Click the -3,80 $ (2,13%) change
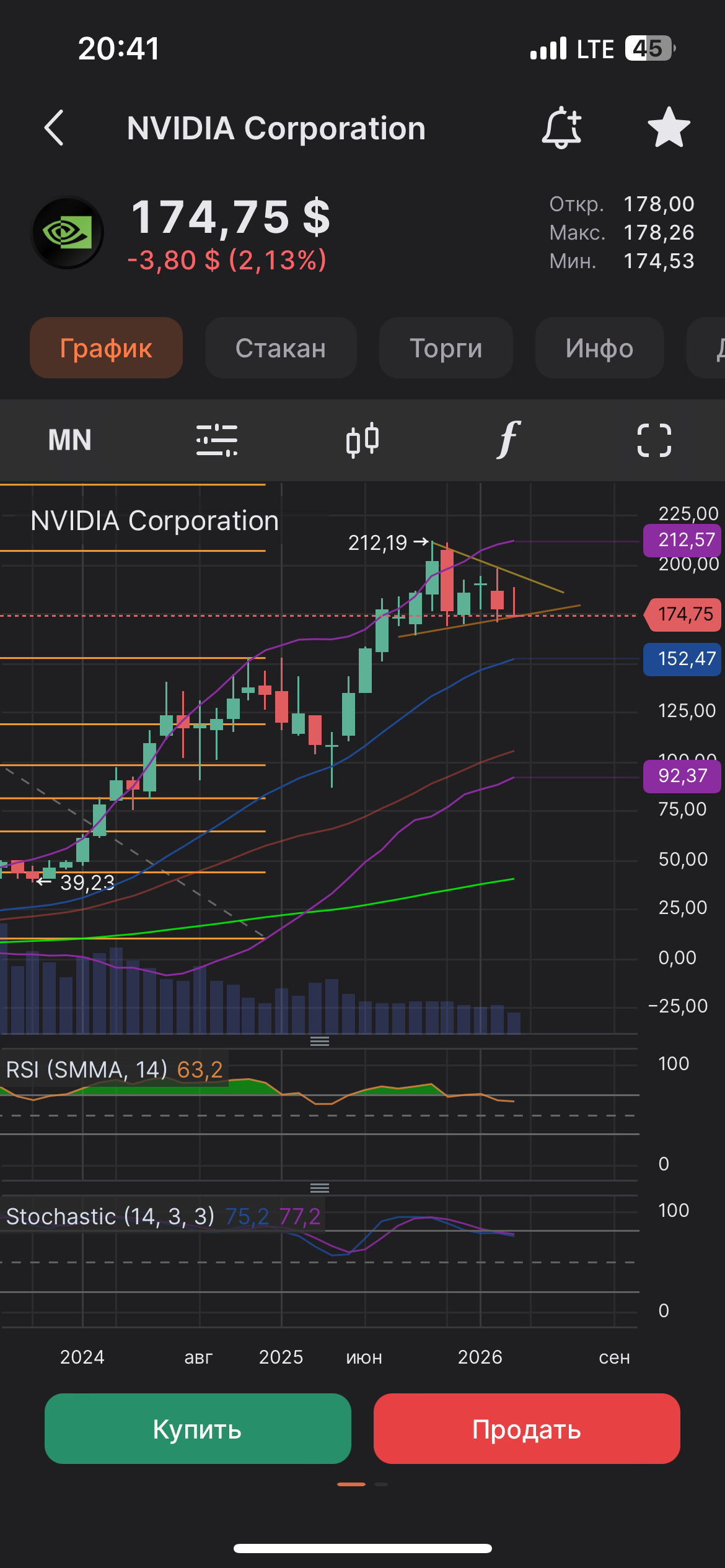This screenshot has height=1568, width=725. point(227,260)
